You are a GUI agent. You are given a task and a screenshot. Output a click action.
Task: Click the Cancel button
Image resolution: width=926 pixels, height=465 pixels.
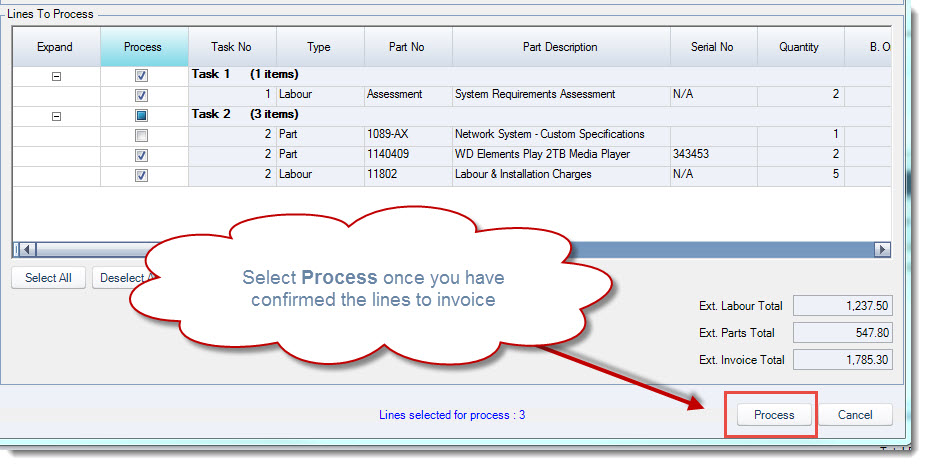click(x=855, y=415)
